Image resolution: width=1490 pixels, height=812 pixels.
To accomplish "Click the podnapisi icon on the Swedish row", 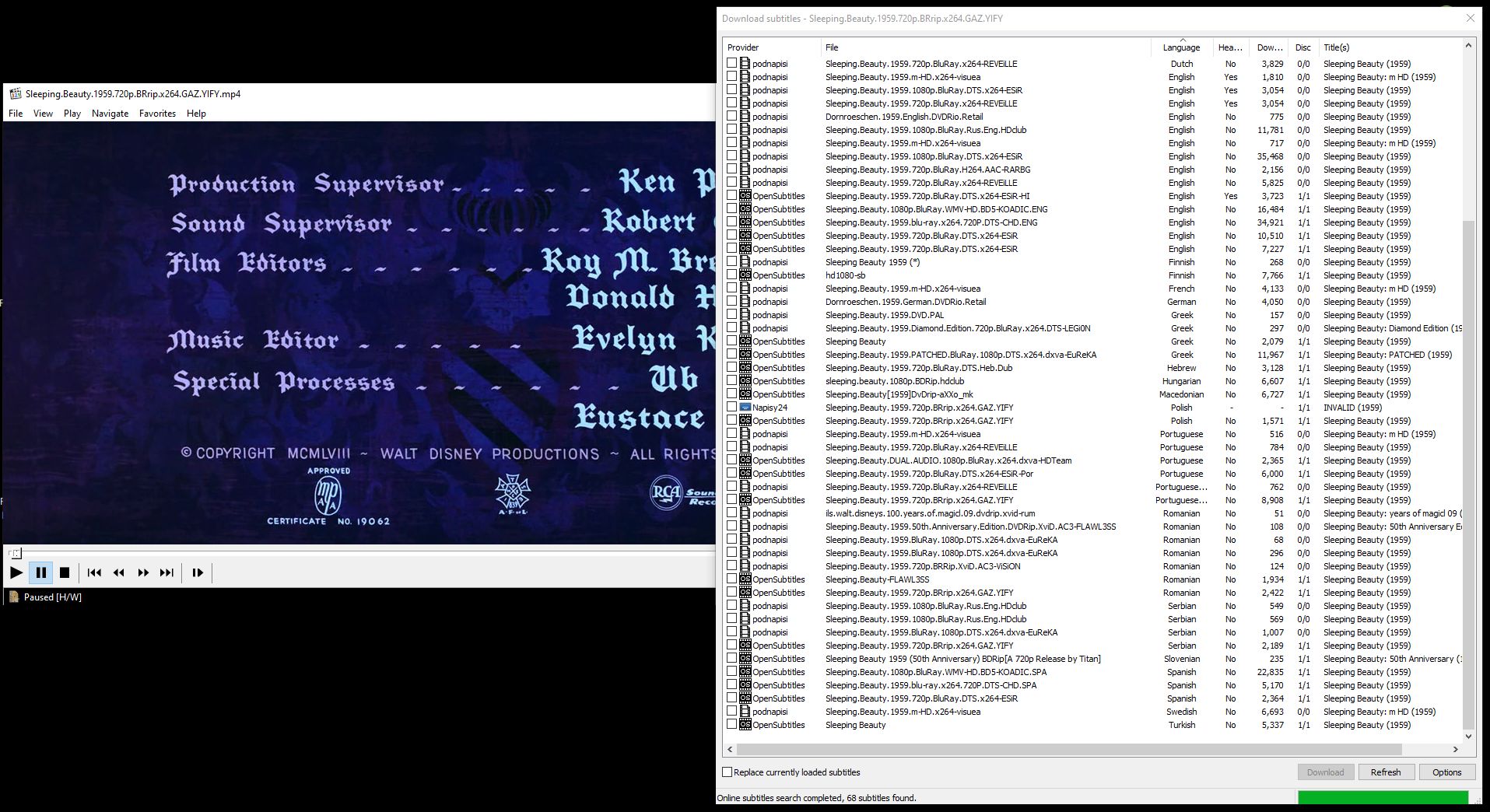I will click(x=745, y=712).
